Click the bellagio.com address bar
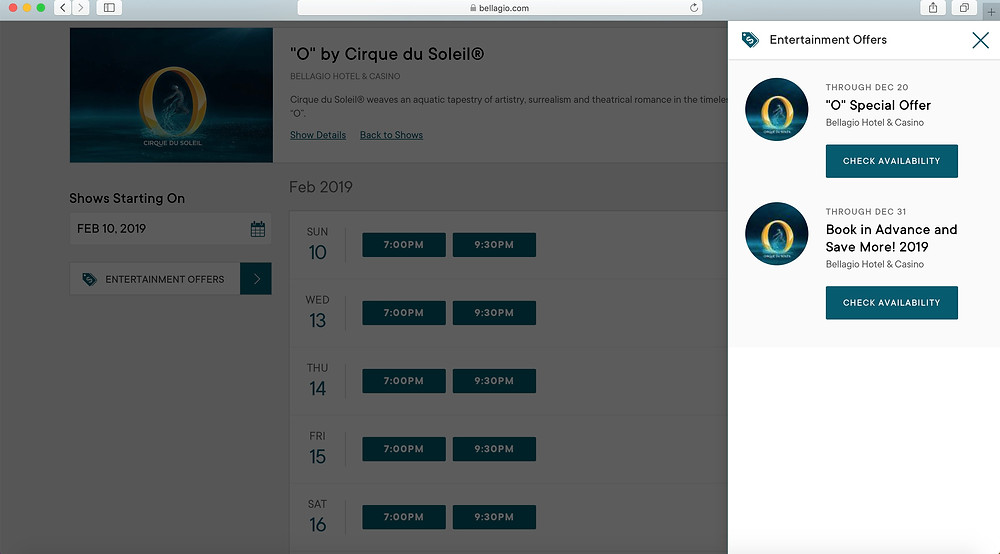1000x554 pixels. [499, 8]
